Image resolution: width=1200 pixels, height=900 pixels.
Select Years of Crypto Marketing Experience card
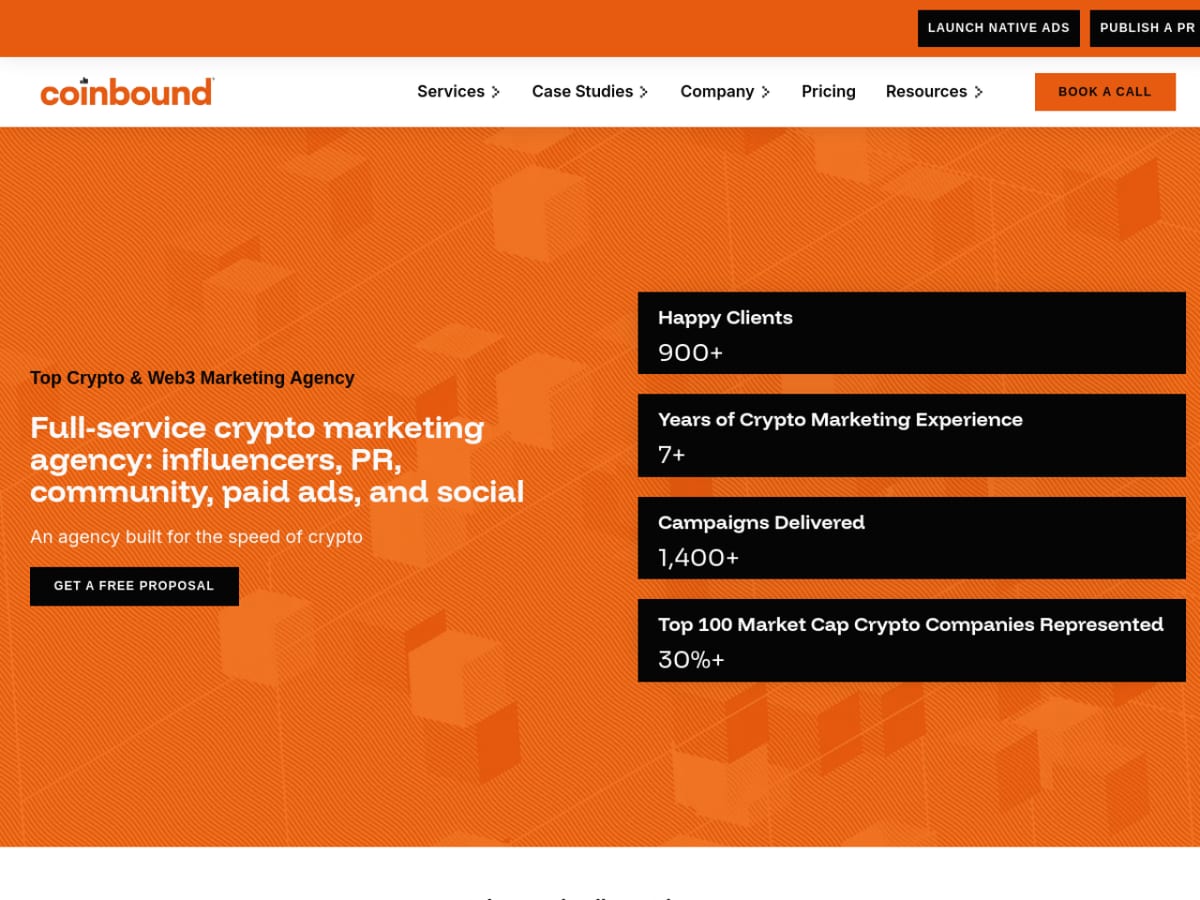point(912,435)
